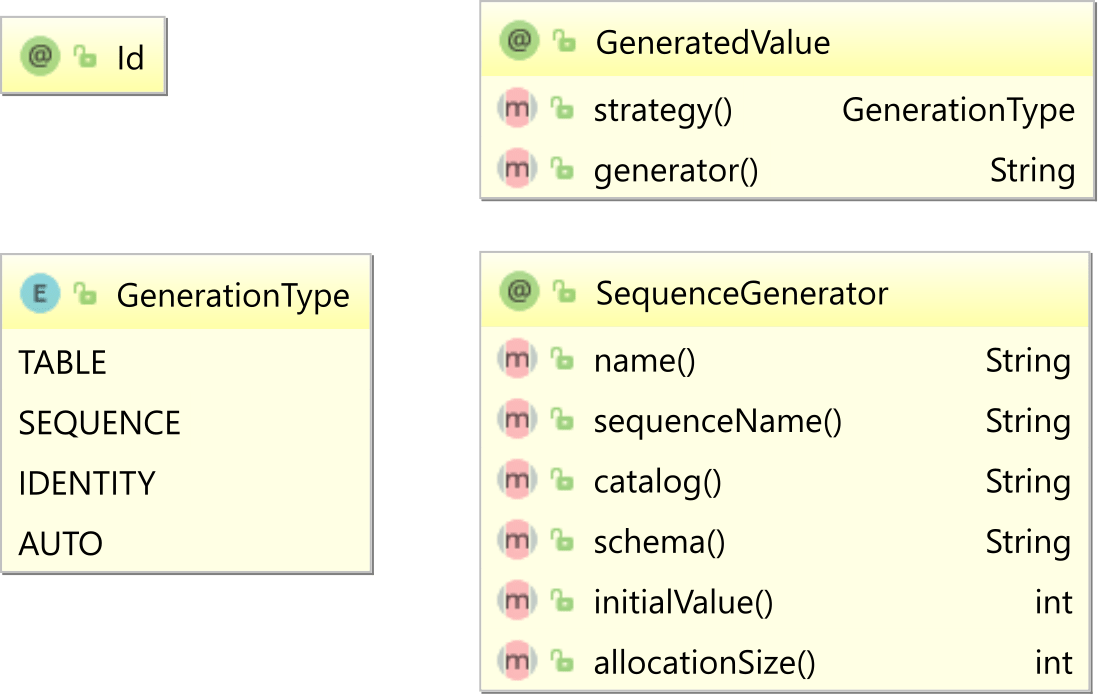Click the method icon beside allocationSize()
1098x694 pixels.
coord(517,661)
